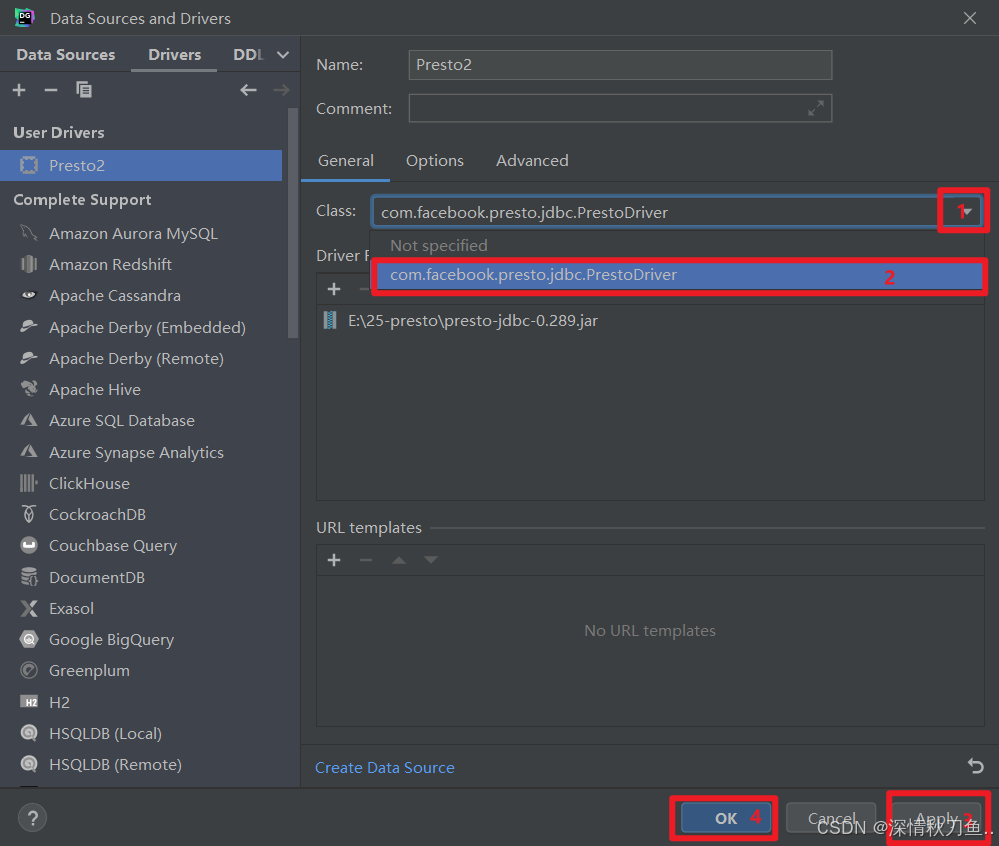Viewport: 999px width, 846px height.
Task: Click HSQLDB (Remote) icon
Action: (x=29, y=764)
